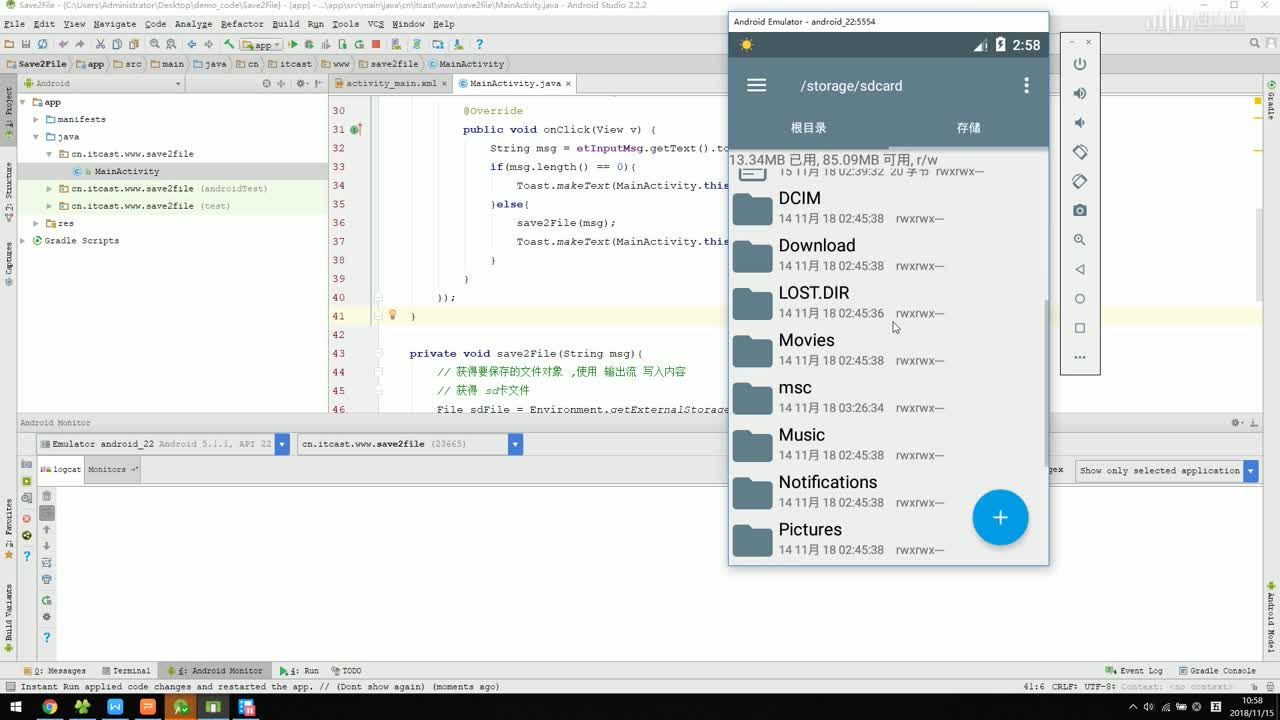Expand the Gradle Scripts node
Viewport: 1280px width, 720px height.
(24, 240)
